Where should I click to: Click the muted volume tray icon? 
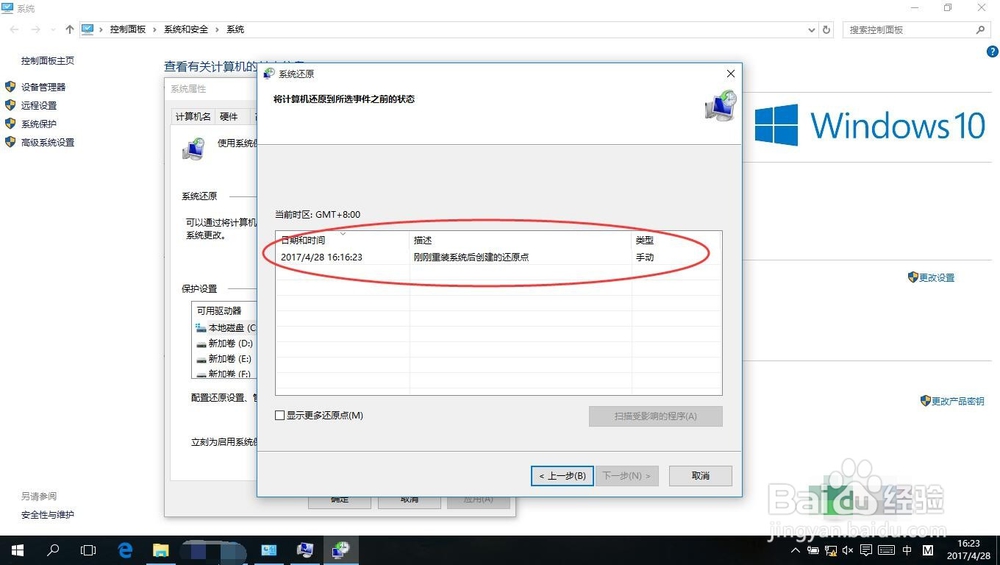pos(848,550)
